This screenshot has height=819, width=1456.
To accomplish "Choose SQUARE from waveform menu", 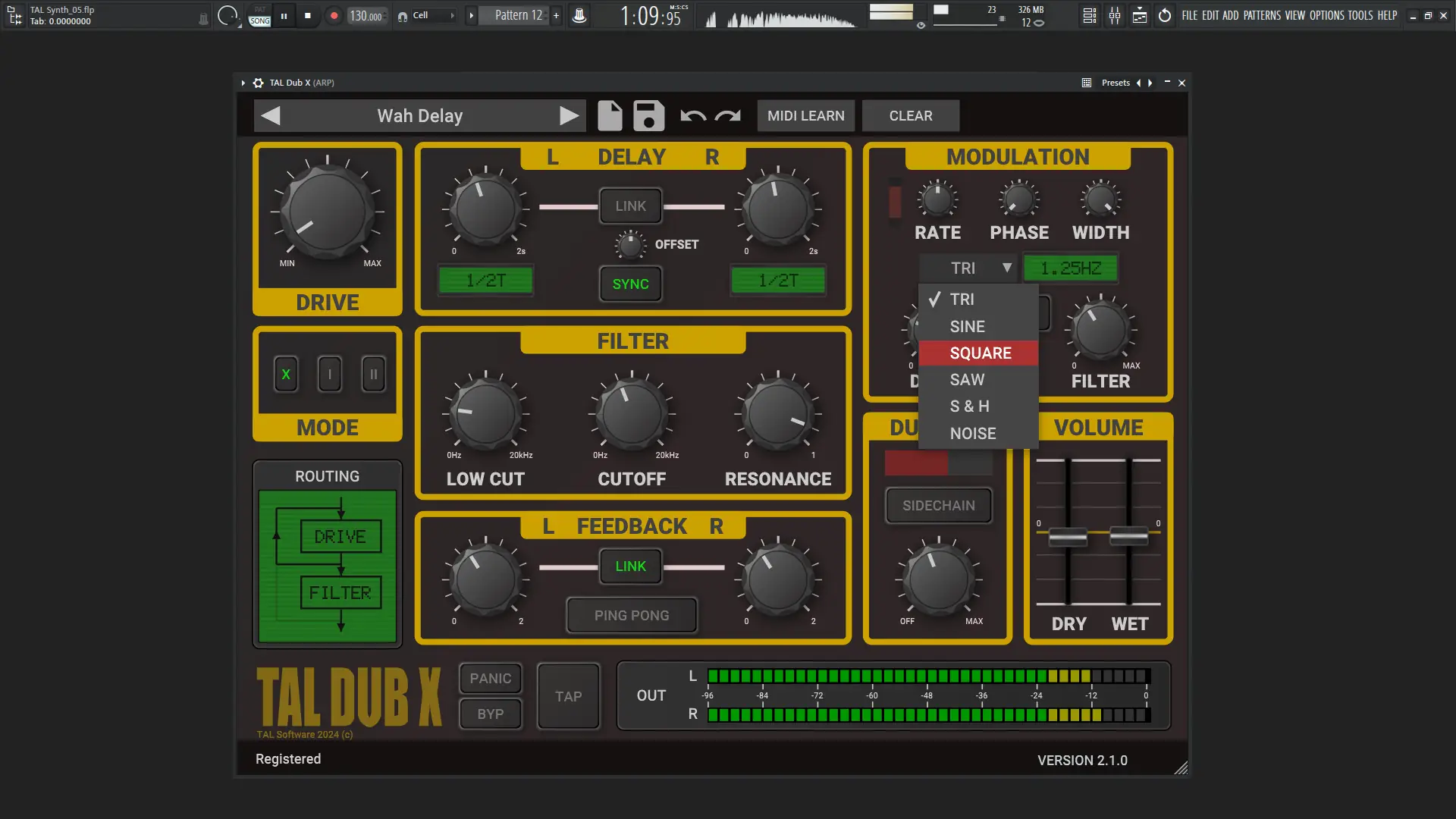I will (x=979, y=353).
